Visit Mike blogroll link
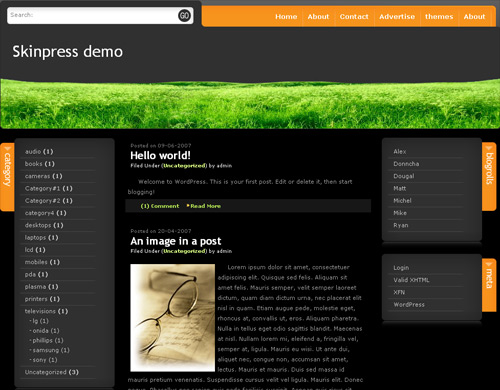Viewport: 500px width, 390px height. pyautogui.click(x=400, y=213)
